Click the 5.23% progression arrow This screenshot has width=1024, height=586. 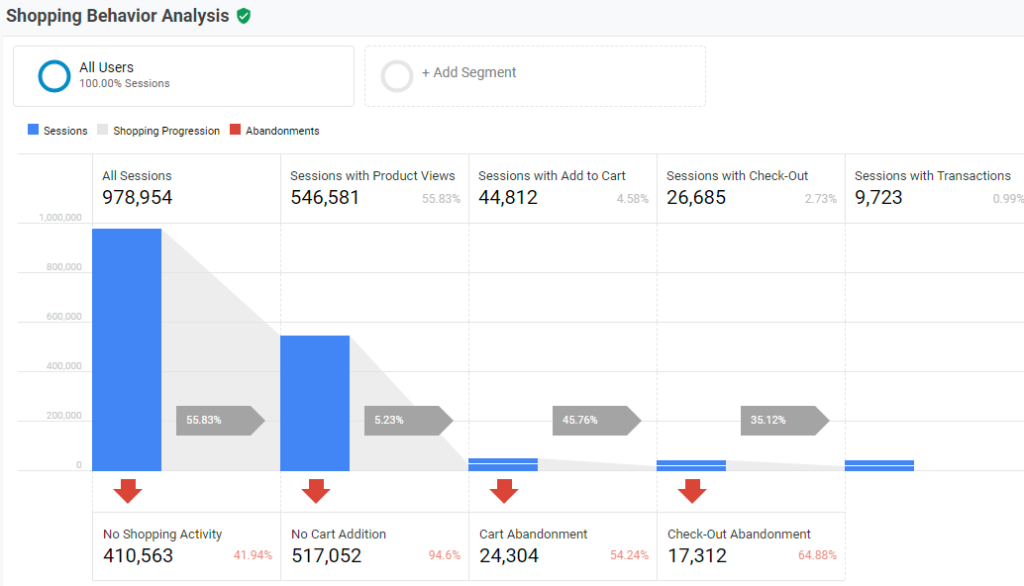(x=408, y=420)
